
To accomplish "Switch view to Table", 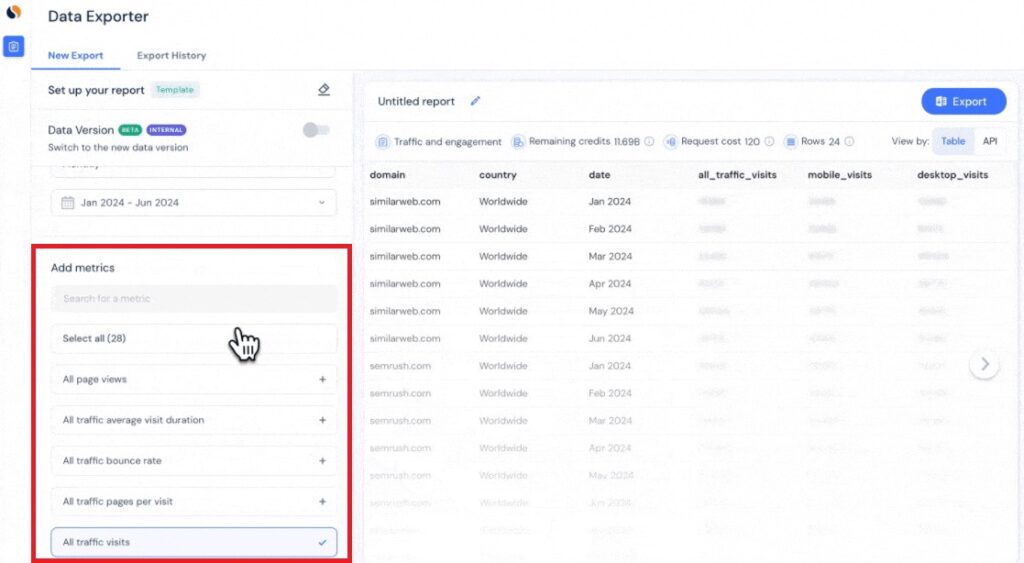I will (x=953, y=141).
